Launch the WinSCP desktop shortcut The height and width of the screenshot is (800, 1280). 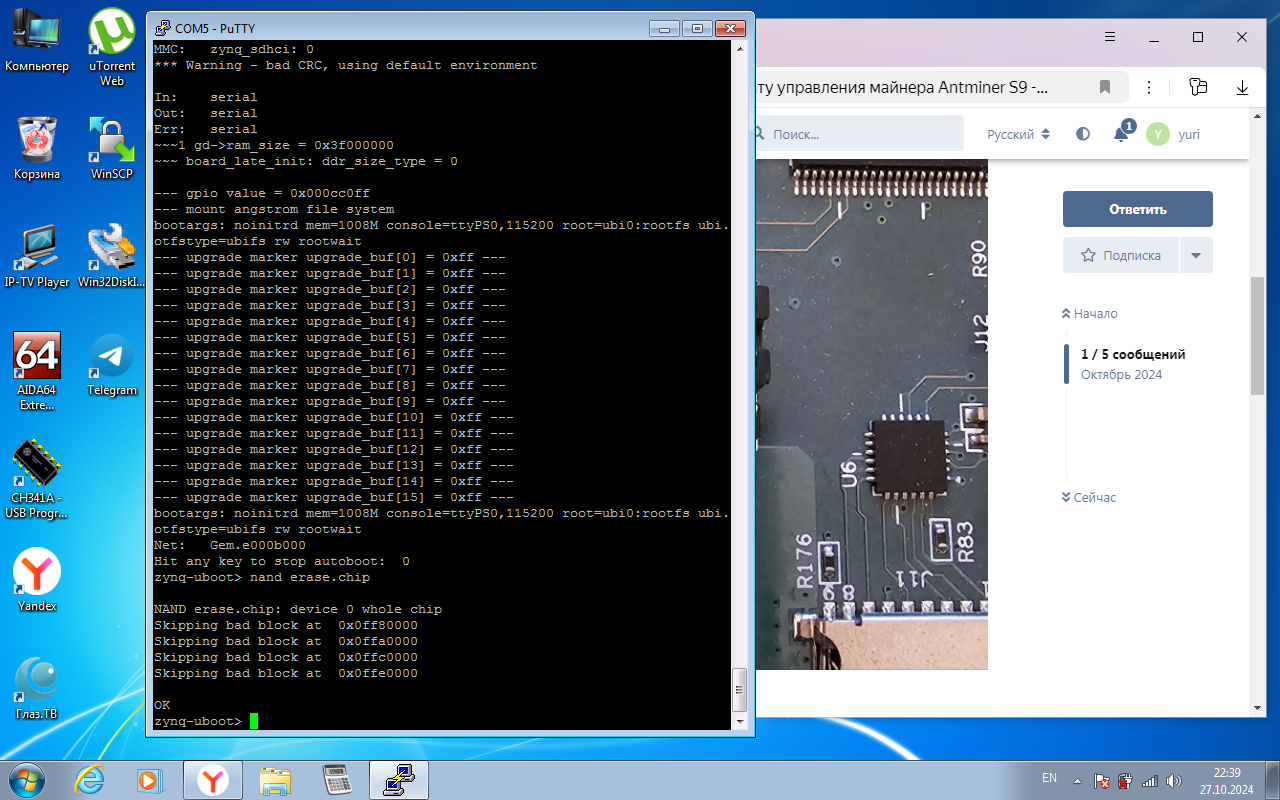click(112, 148)
